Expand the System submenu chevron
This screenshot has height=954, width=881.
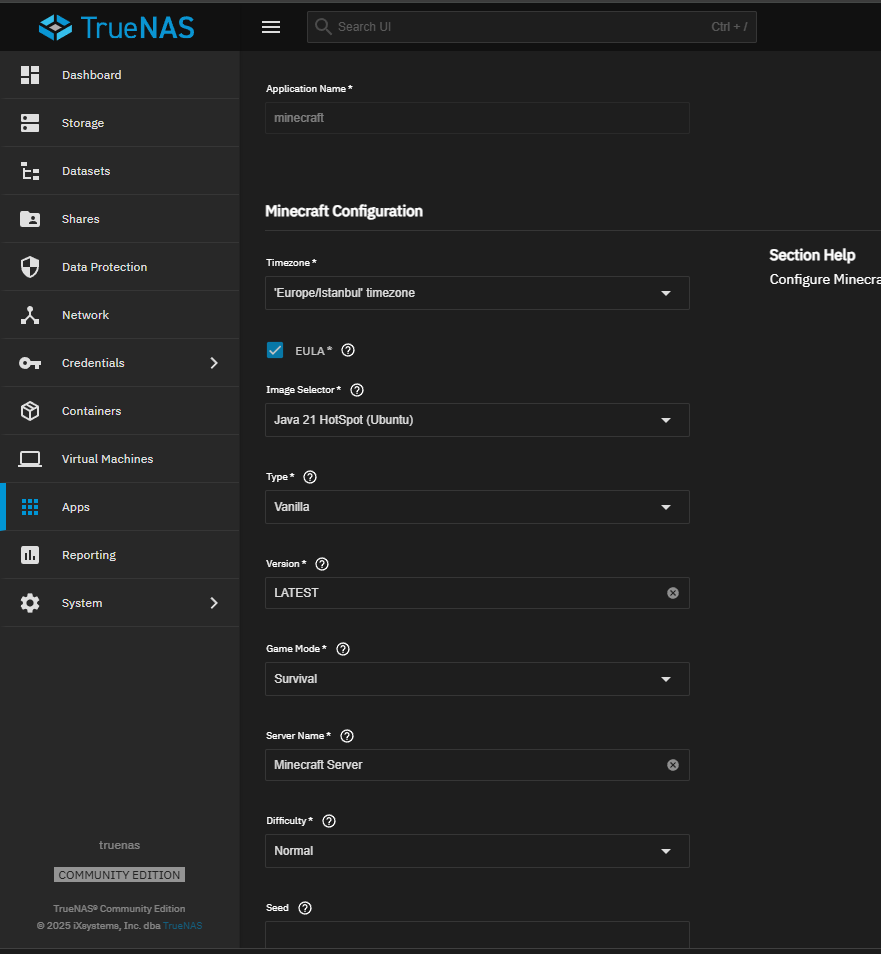[x=214, y=603]
